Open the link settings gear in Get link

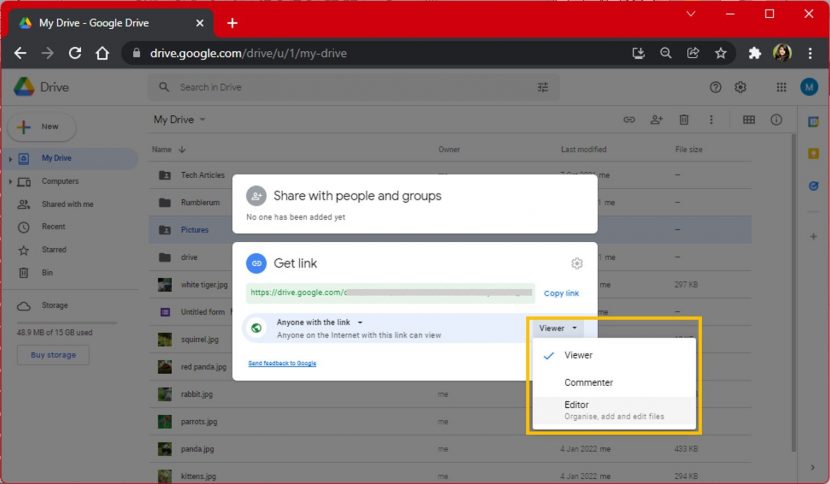[x=577, y=263]
